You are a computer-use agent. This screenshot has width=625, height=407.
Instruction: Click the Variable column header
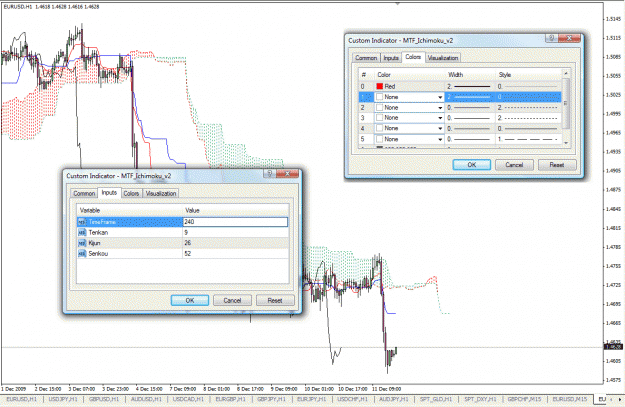pos(130,210)
